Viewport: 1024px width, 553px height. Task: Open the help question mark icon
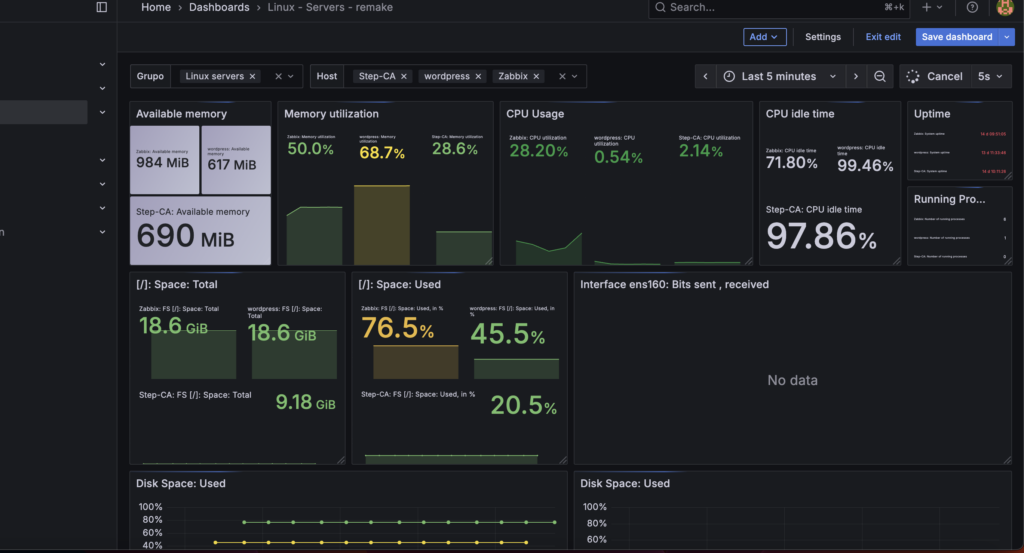[x=972, y=7]
